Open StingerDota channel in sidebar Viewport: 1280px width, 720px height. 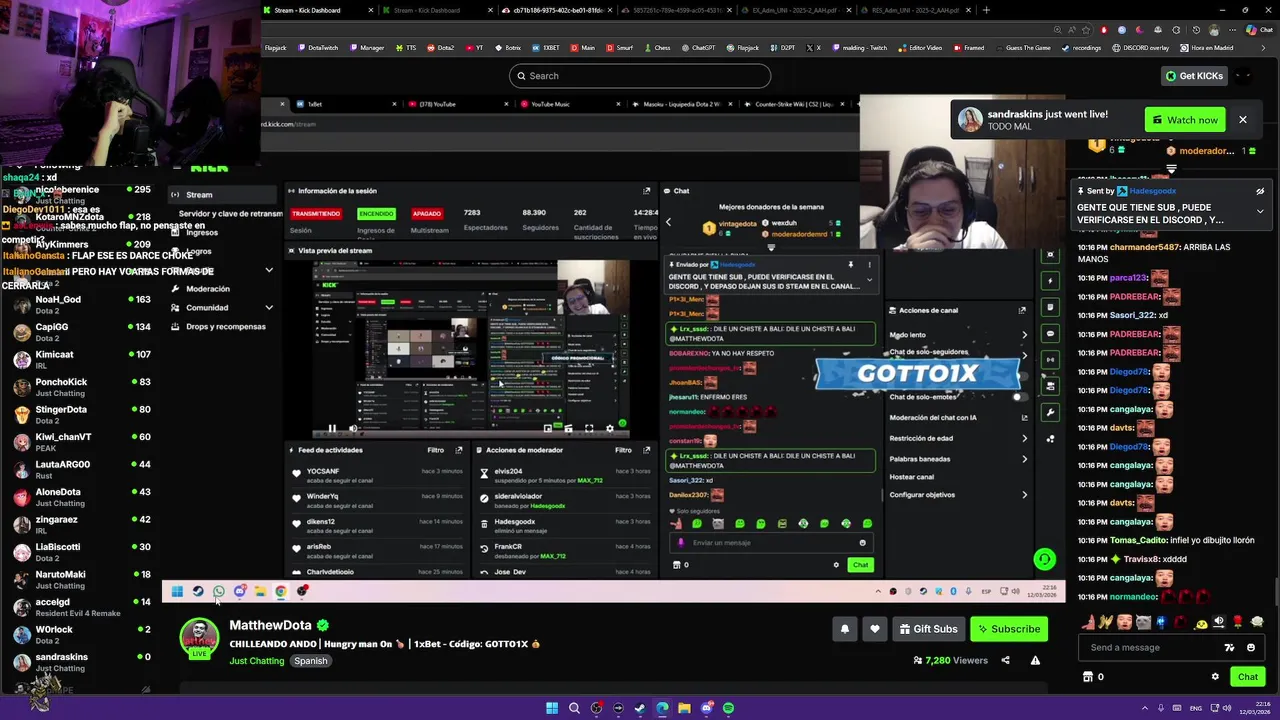tap(82, 414)
